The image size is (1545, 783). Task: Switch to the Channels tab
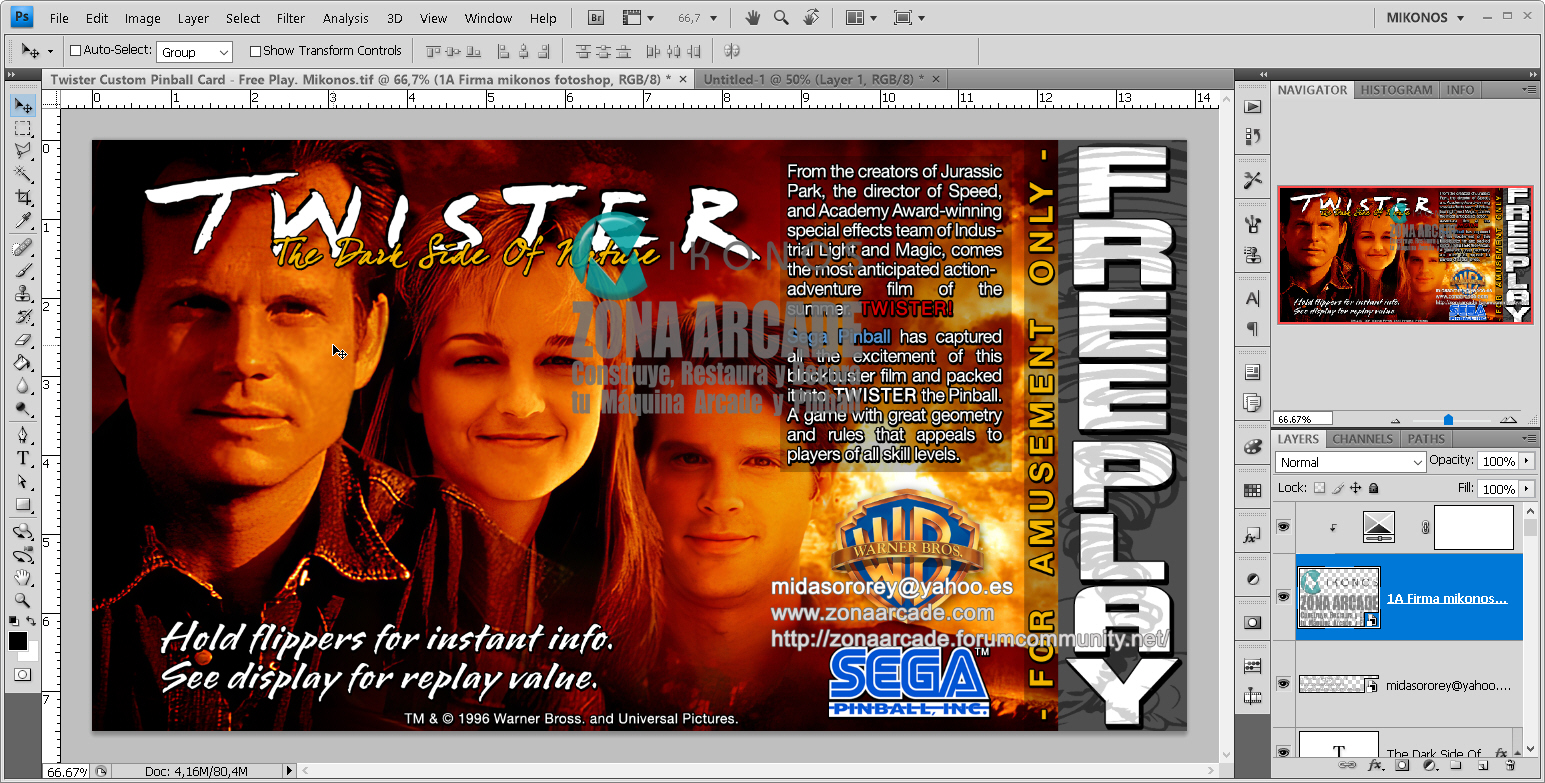click(1362, 439)
